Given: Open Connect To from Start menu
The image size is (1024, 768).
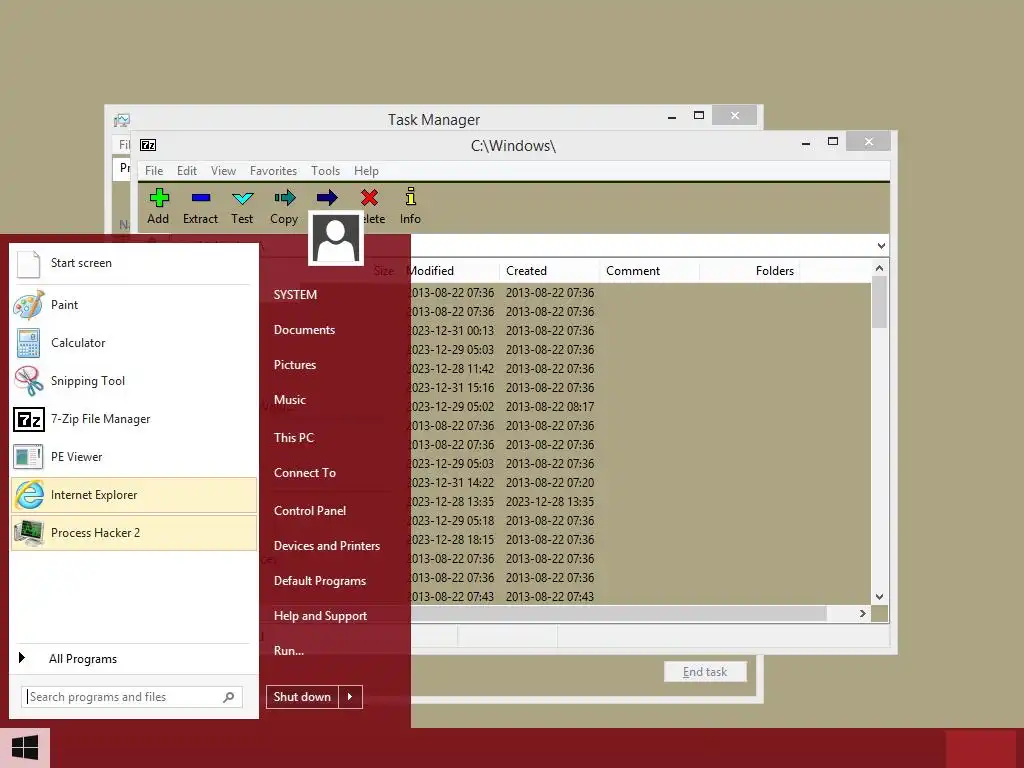Looking at the screenshot, I should tap(305, 473).
